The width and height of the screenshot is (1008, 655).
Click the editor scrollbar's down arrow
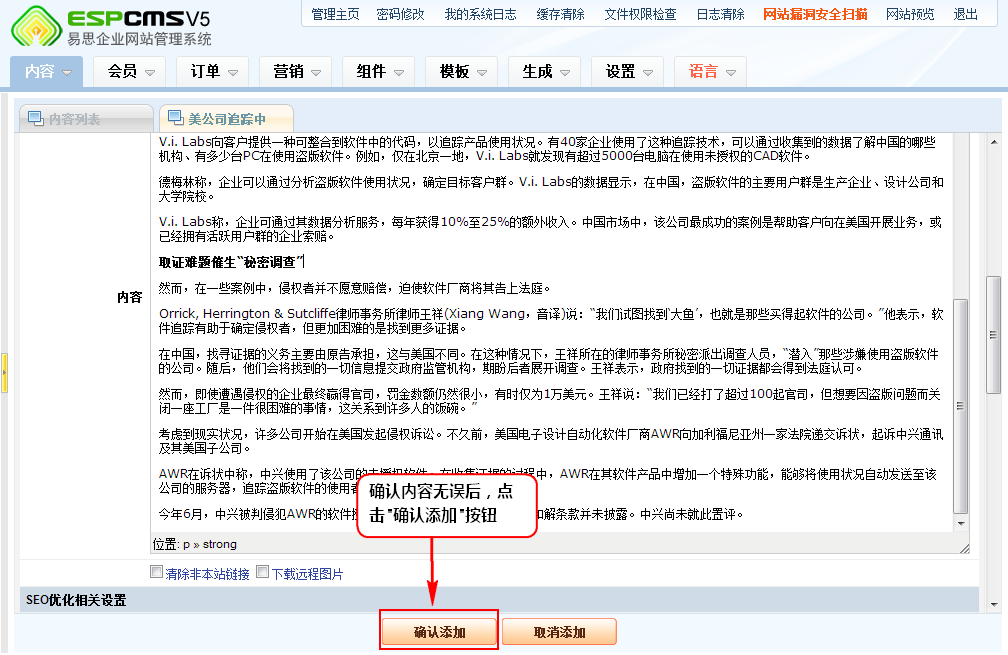(x=960, y=524)
